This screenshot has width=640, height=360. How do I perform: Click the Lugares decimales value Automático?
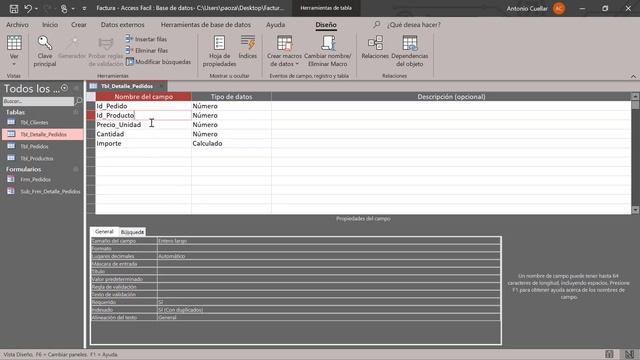(329, 256)
